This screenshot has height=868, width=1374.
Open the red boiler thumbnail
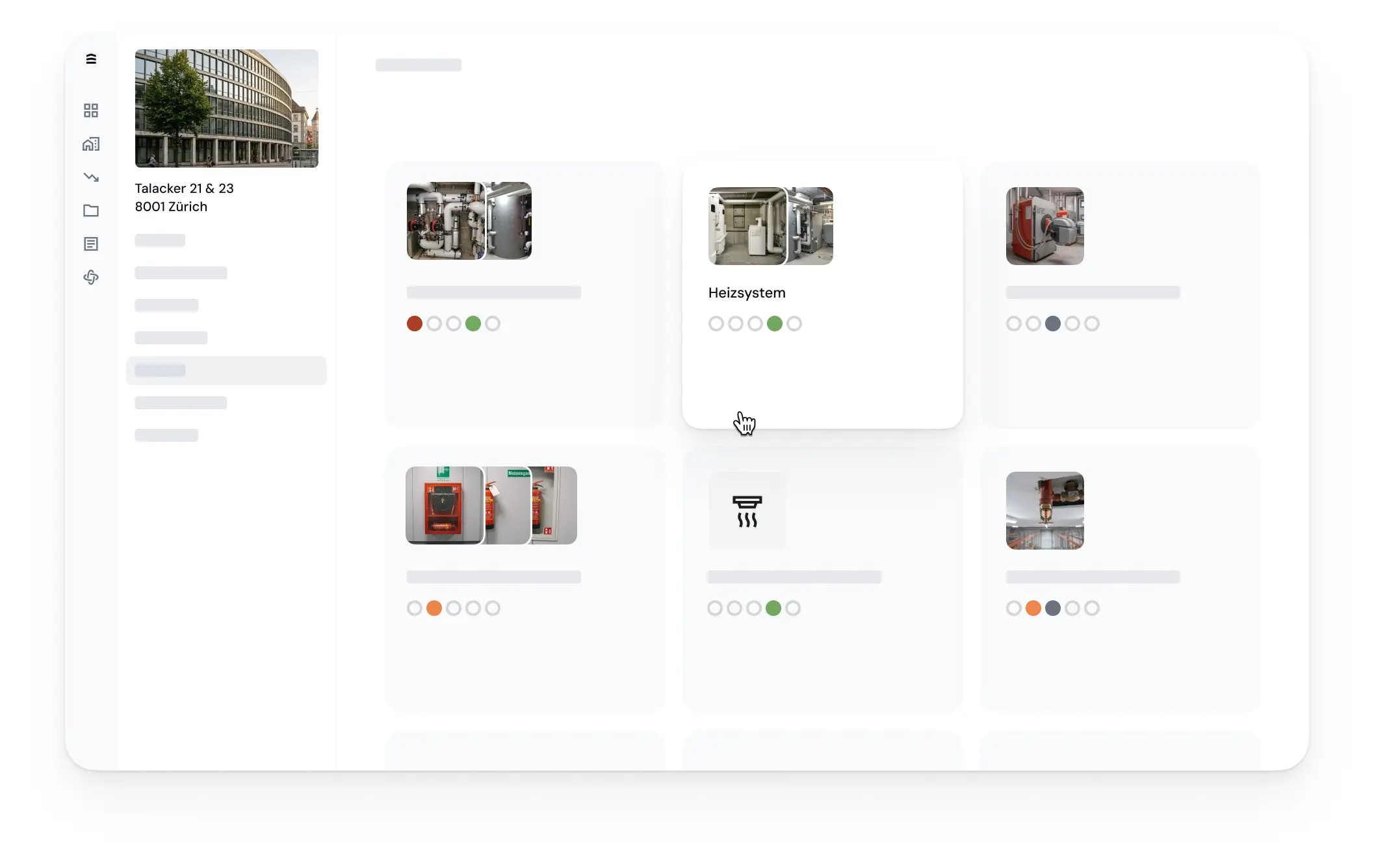tap(1044, 226)
